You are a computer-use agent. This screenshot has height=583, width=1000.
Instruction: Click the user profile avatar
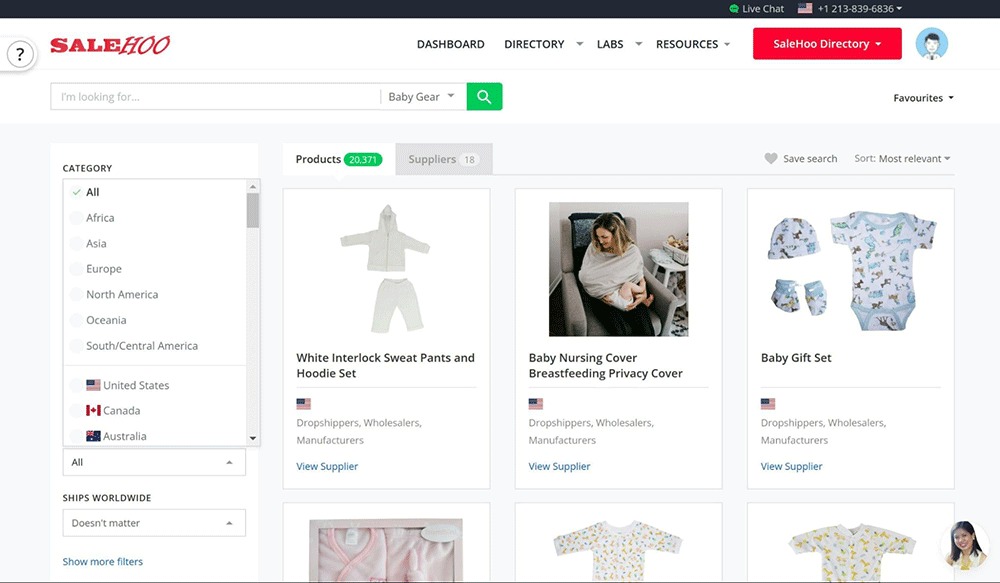point(931,44)
